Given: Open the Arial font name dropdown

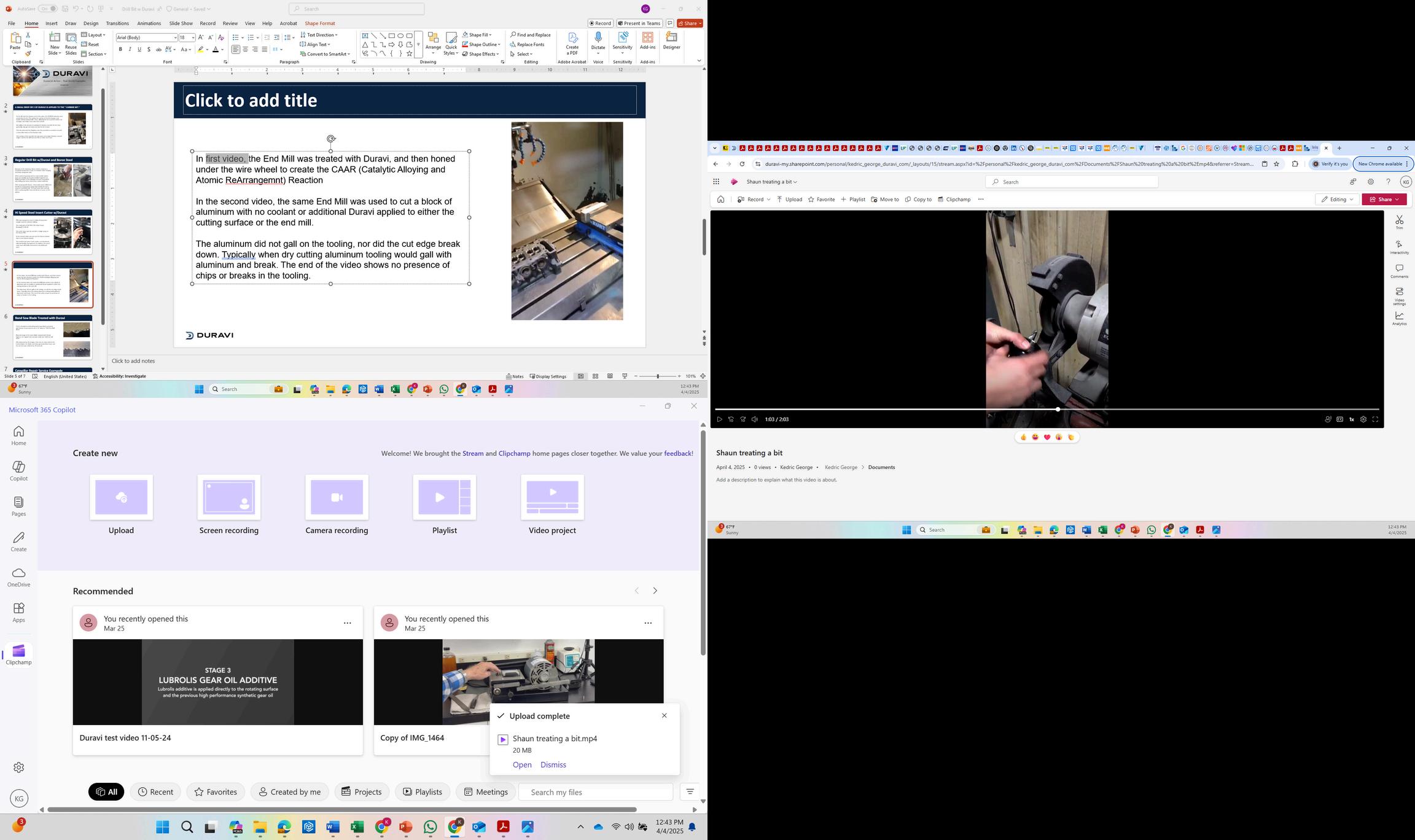Looking at the screenshot, I should click(175, 37).
